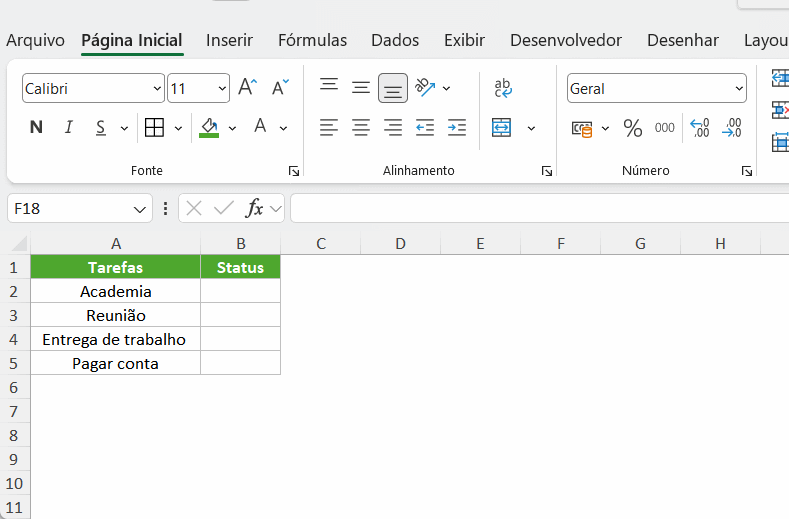Screen dimensions: 789x519
Task: Apply thousands separator (000)
Action: click(665, 128)
